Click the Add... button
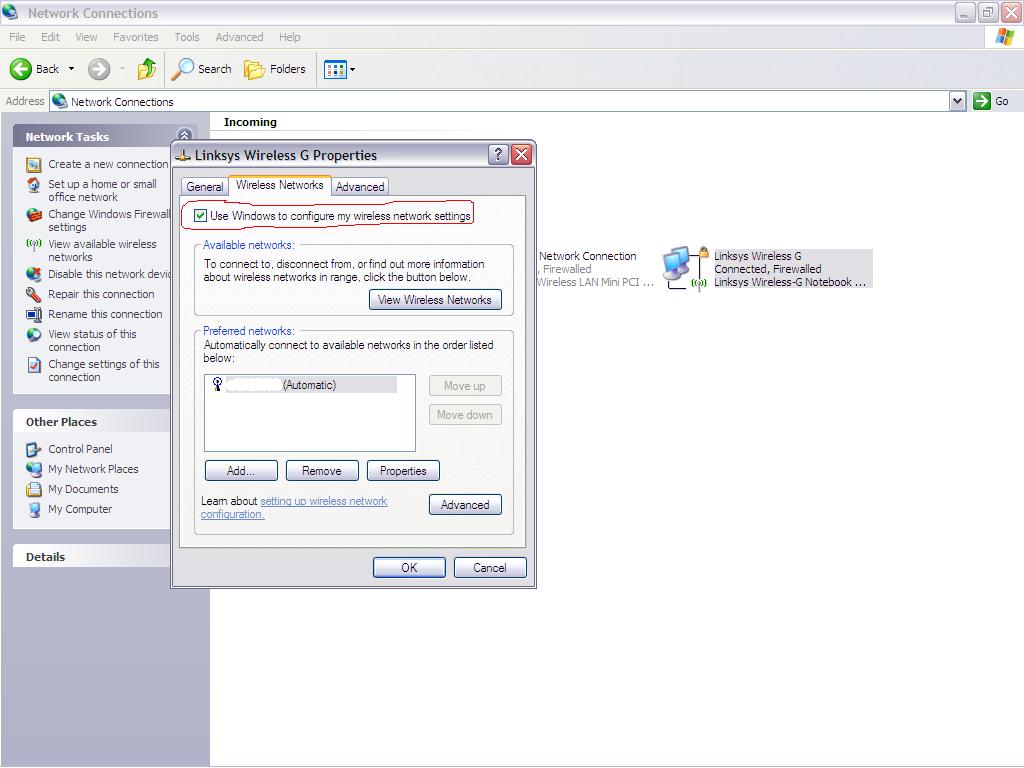The image size is (1024, 768). (x=241, y=471)
